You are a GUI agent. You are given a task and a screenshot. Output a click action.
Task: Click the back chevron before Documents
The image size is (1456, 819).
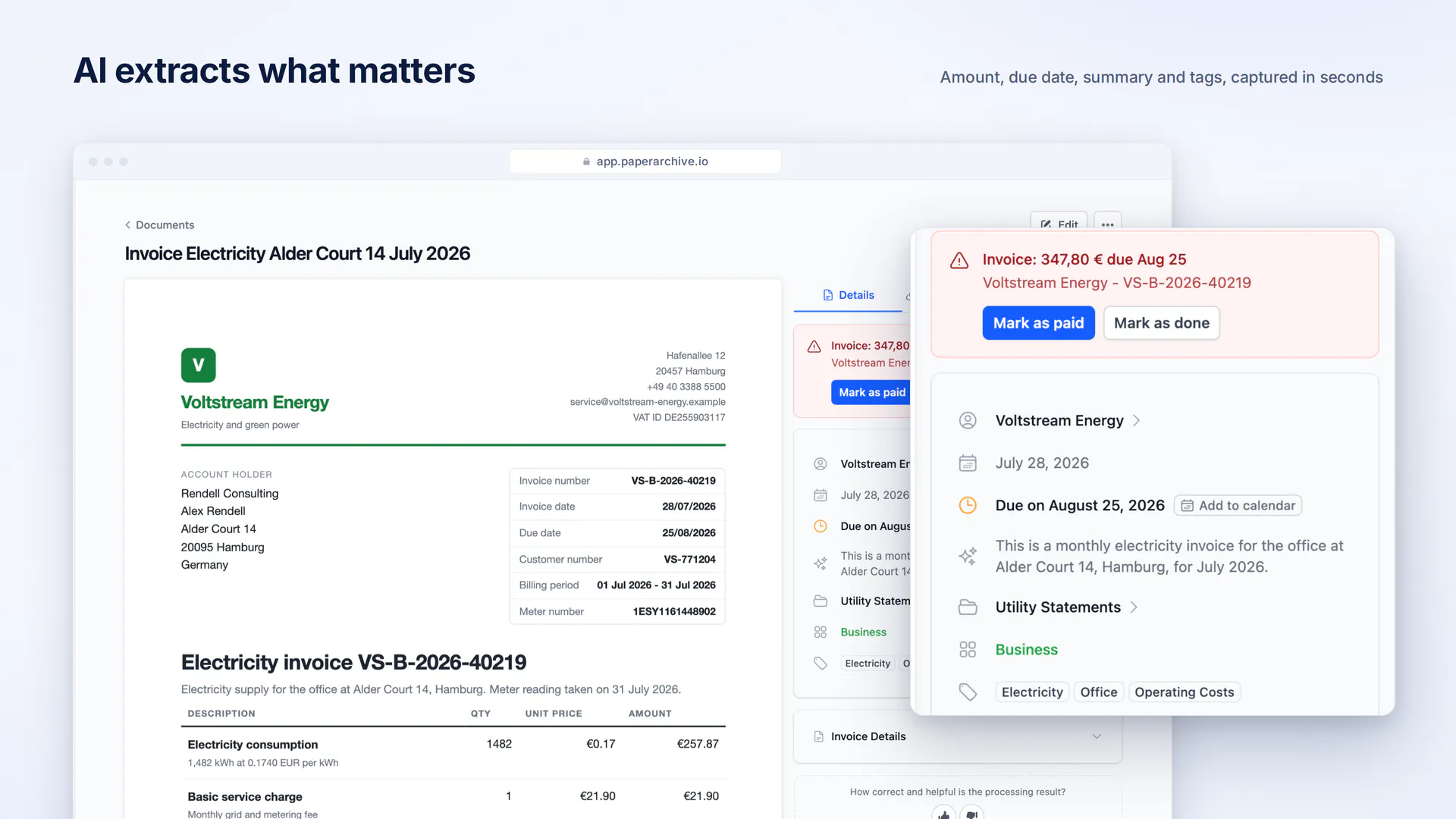tap(127, 225)
